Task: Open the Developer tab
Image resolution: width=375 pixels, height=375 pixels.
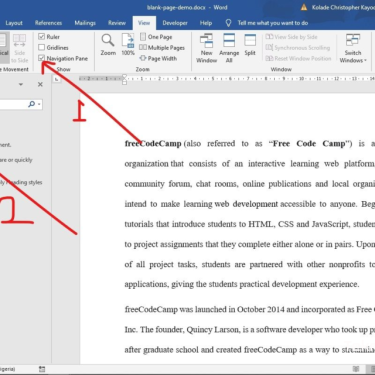Action: [x=175, y=23]
